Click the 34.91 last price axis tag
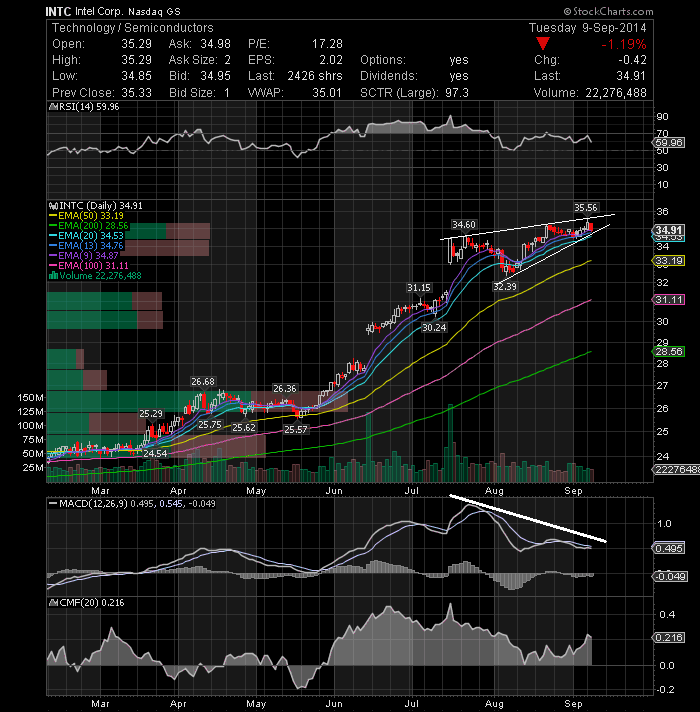 coord(668,230)
